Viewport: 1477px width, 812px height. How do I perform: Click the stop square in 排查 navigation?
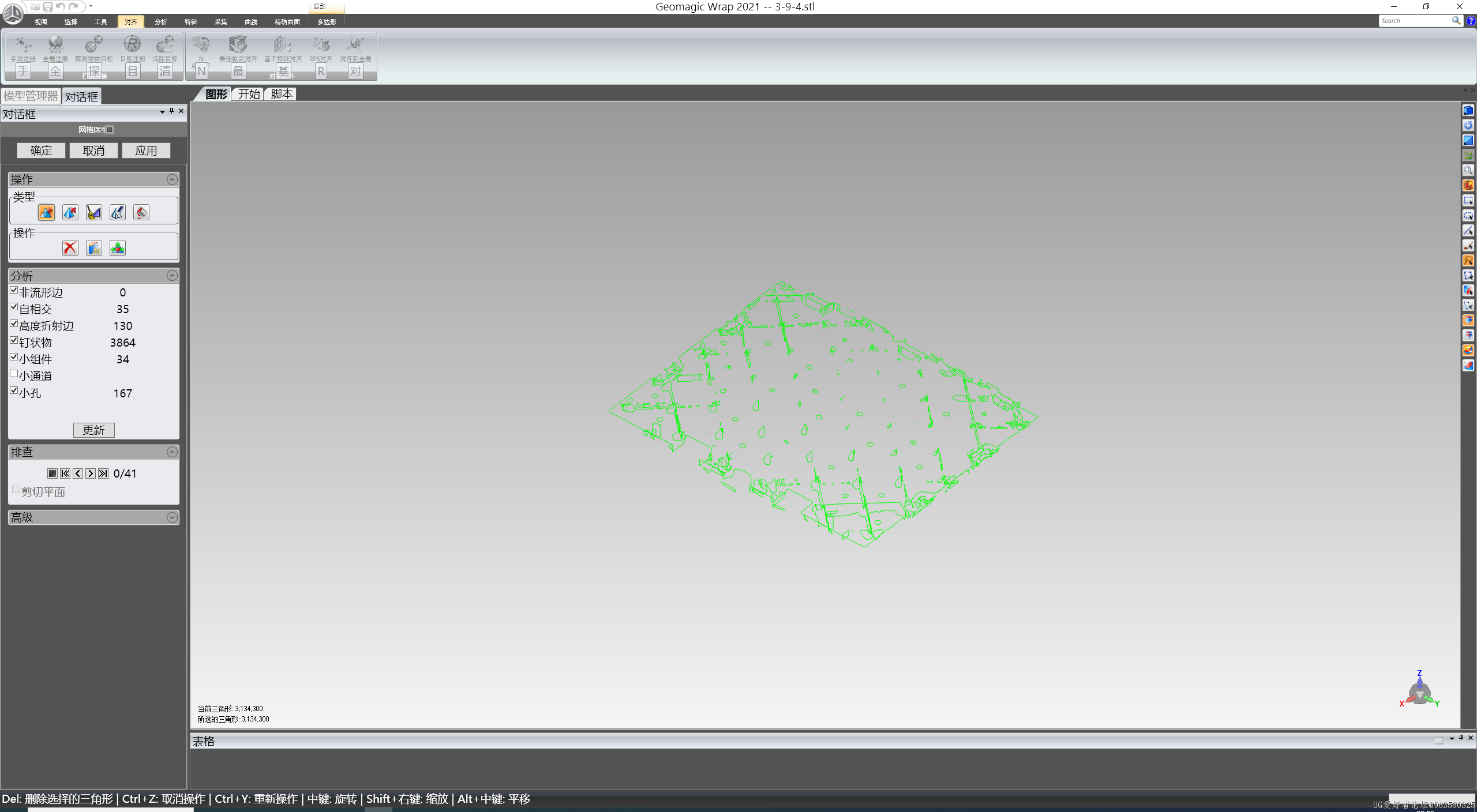click(x=53, y=473)
